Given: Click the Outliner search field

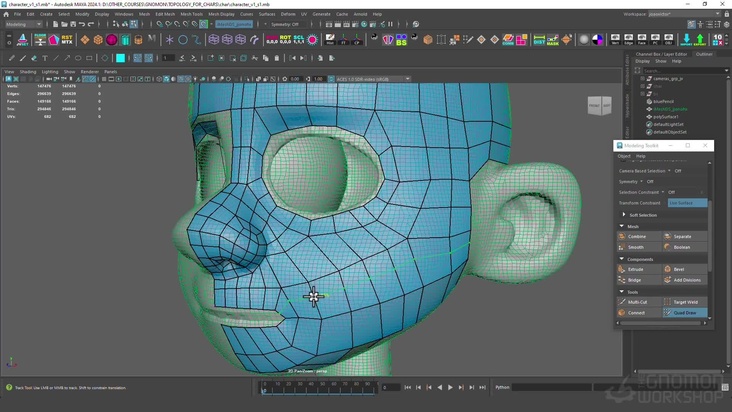Looking at the screenshot, I should coord(685,70).
